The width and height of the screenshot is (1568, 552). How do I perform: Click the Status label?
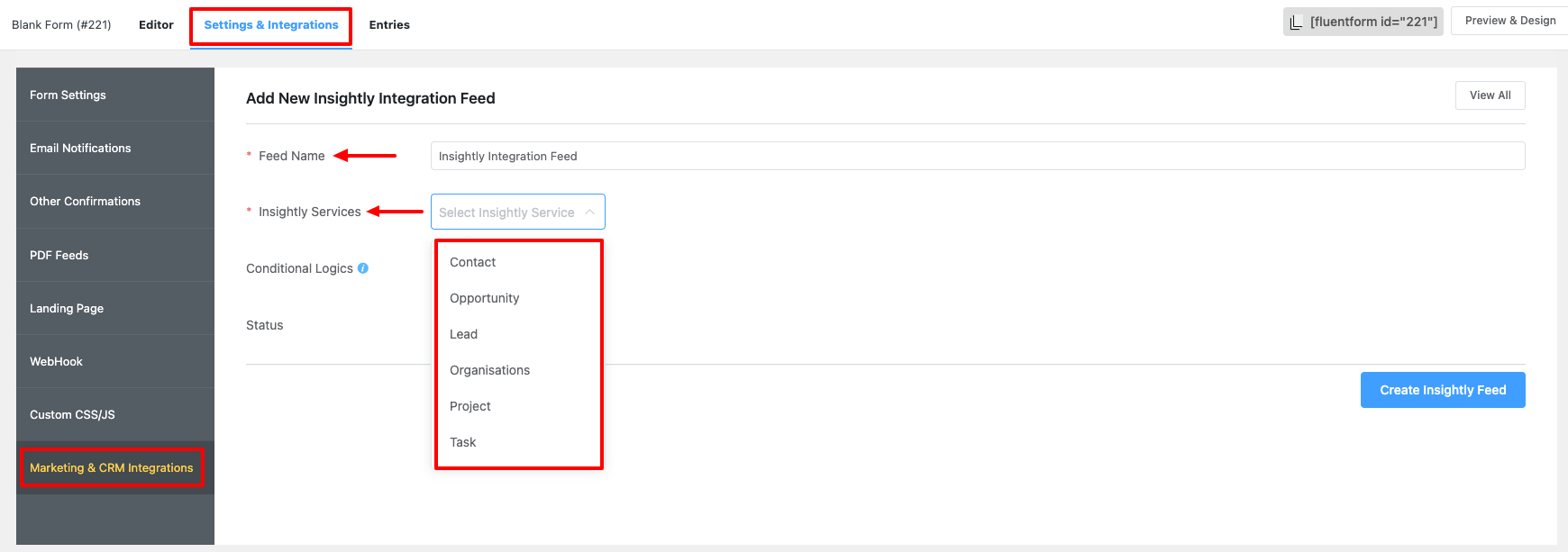click(265, 325)
